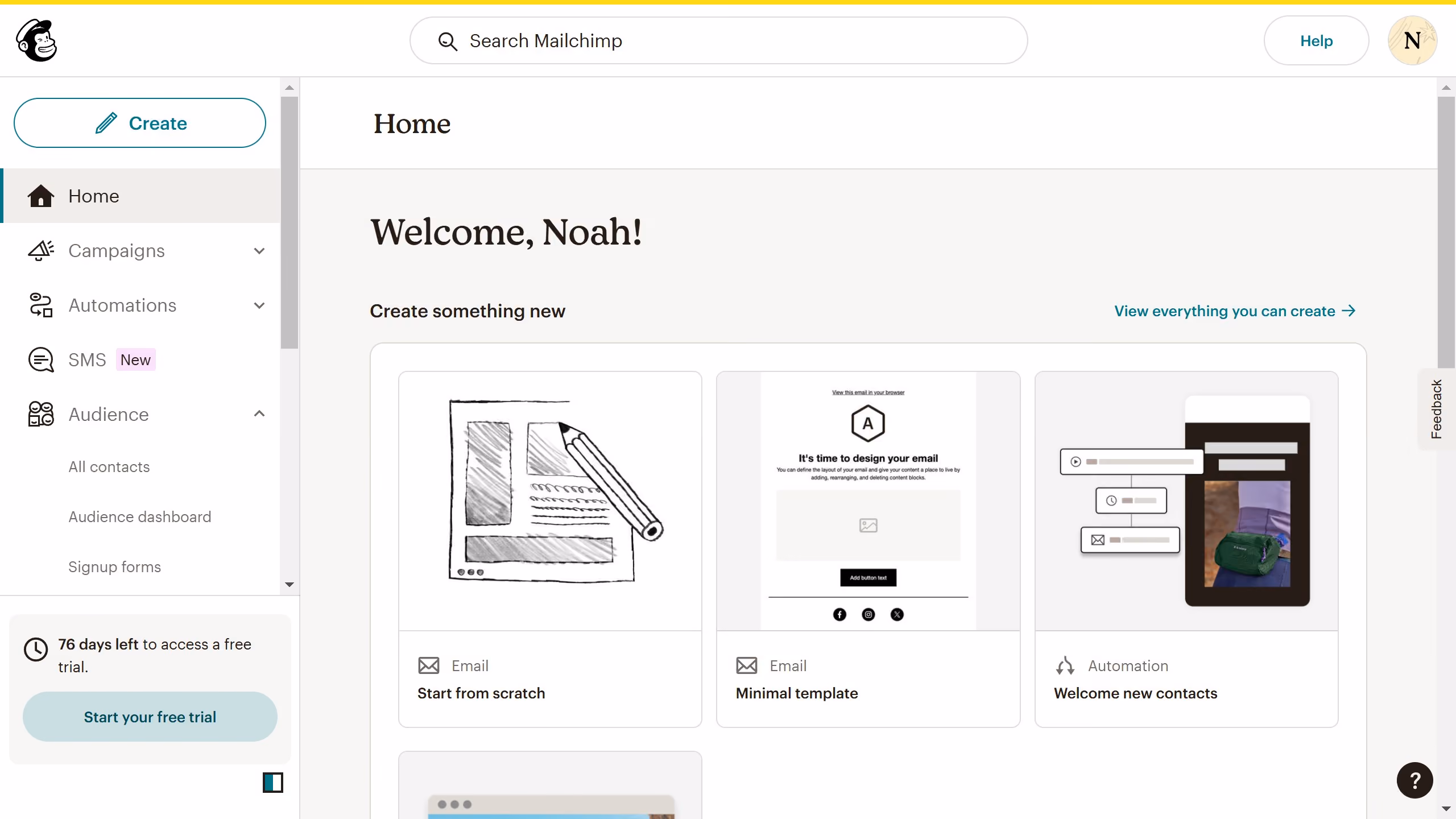Open Signup forms

pos(115,567)
